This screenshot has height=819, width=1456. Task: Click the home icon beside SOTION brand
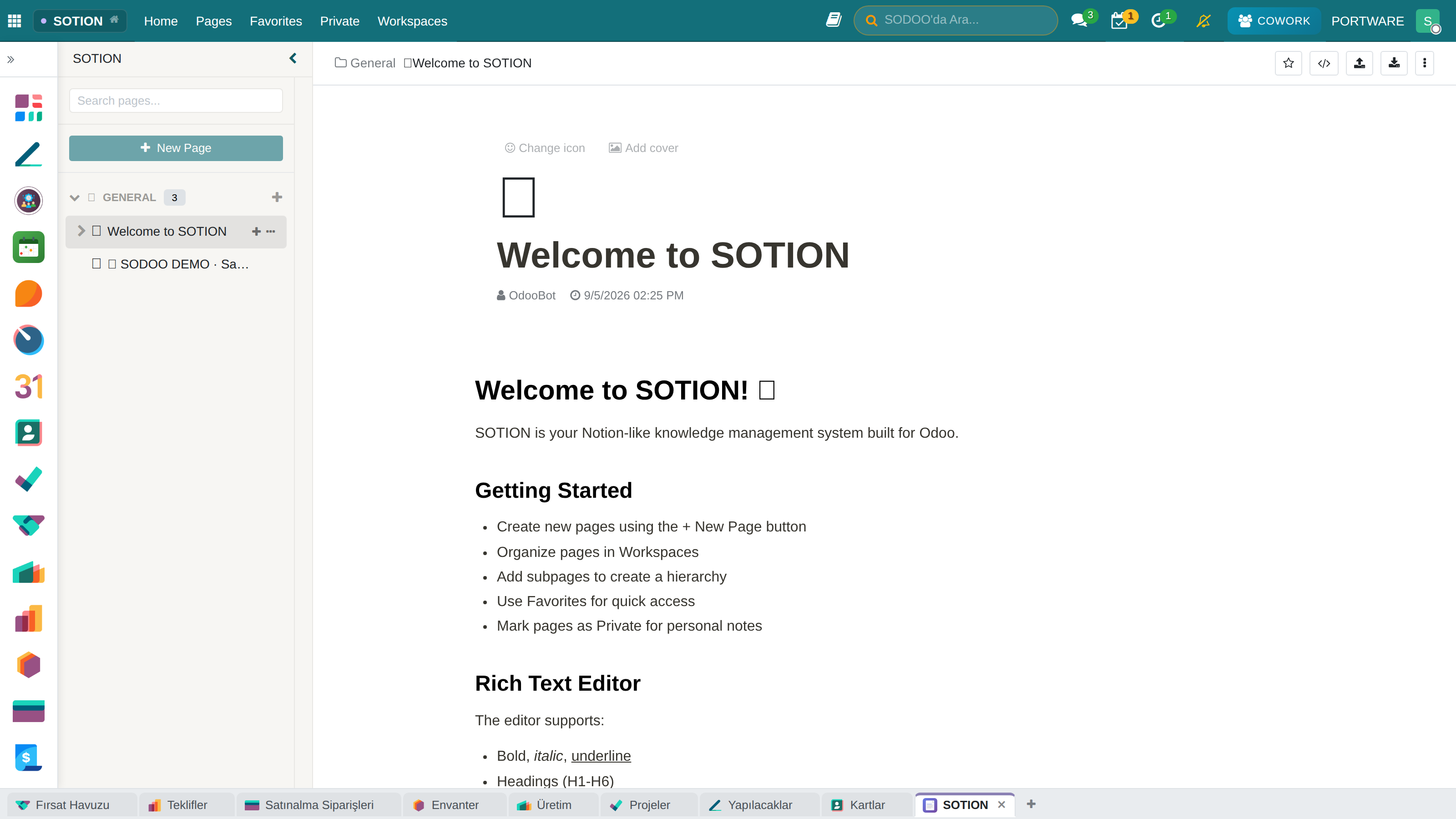[114, 20]
